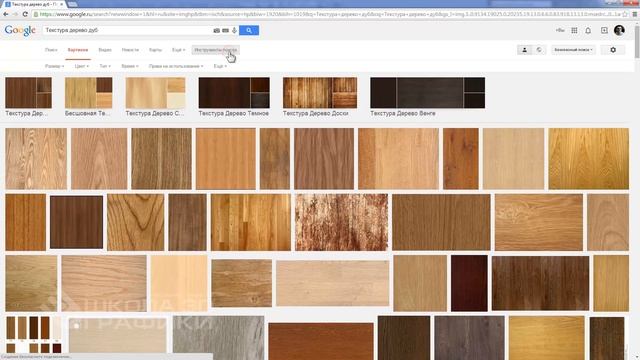Start voice search with the microphone icon

pyautogui.click(x=234, y=31)
